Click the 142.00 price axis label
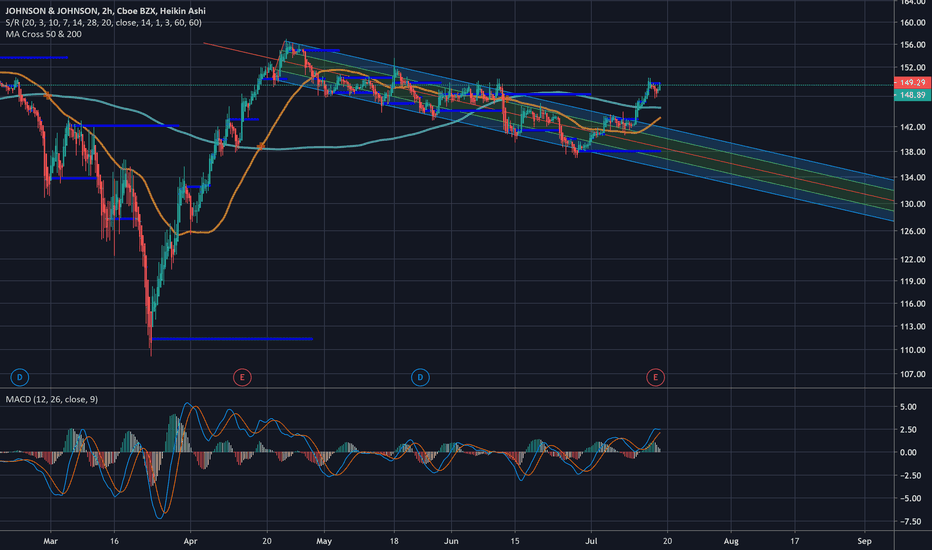 click(912, 127)
